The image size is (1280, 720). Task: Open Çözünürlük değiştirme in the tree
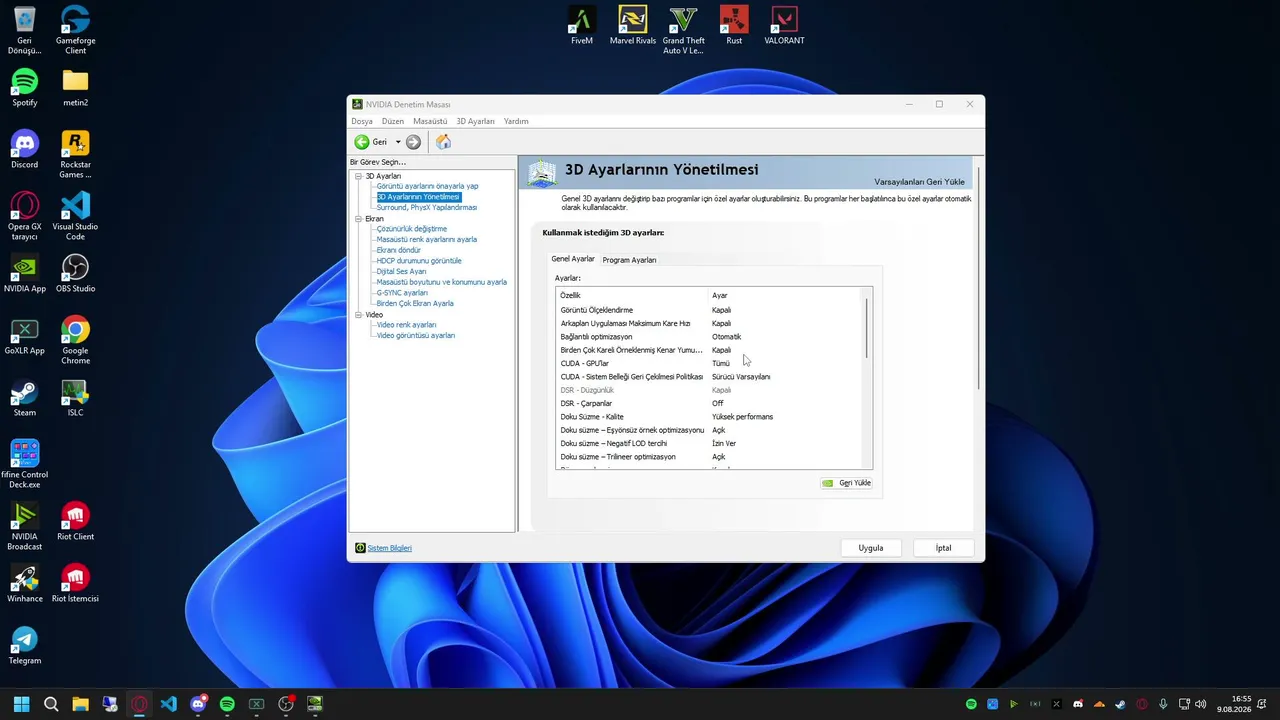tap(411, 229)
